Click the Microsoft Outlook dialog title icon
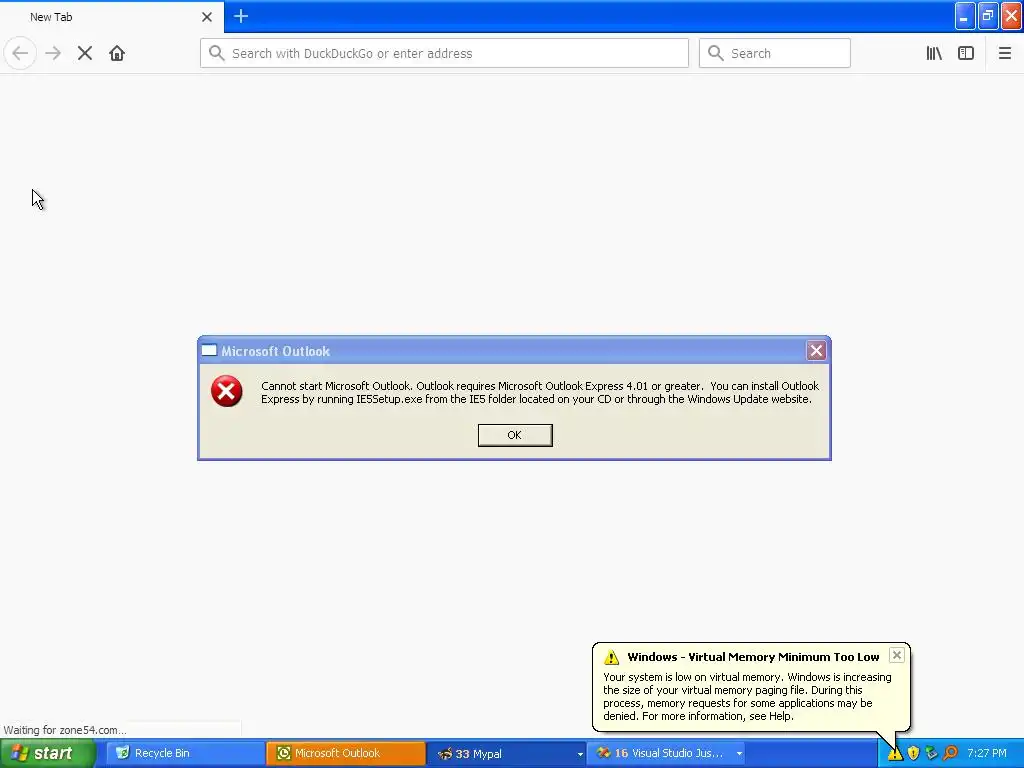The height and width of the screenshot is (768, 1024). [x=209, y=350]
